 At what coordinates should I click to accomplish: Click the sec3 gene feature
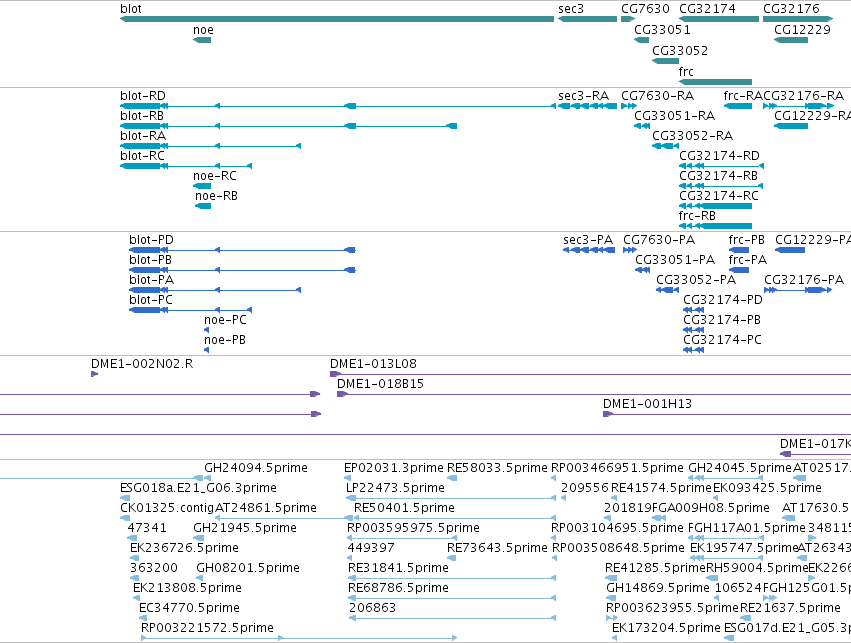point(588,19)
